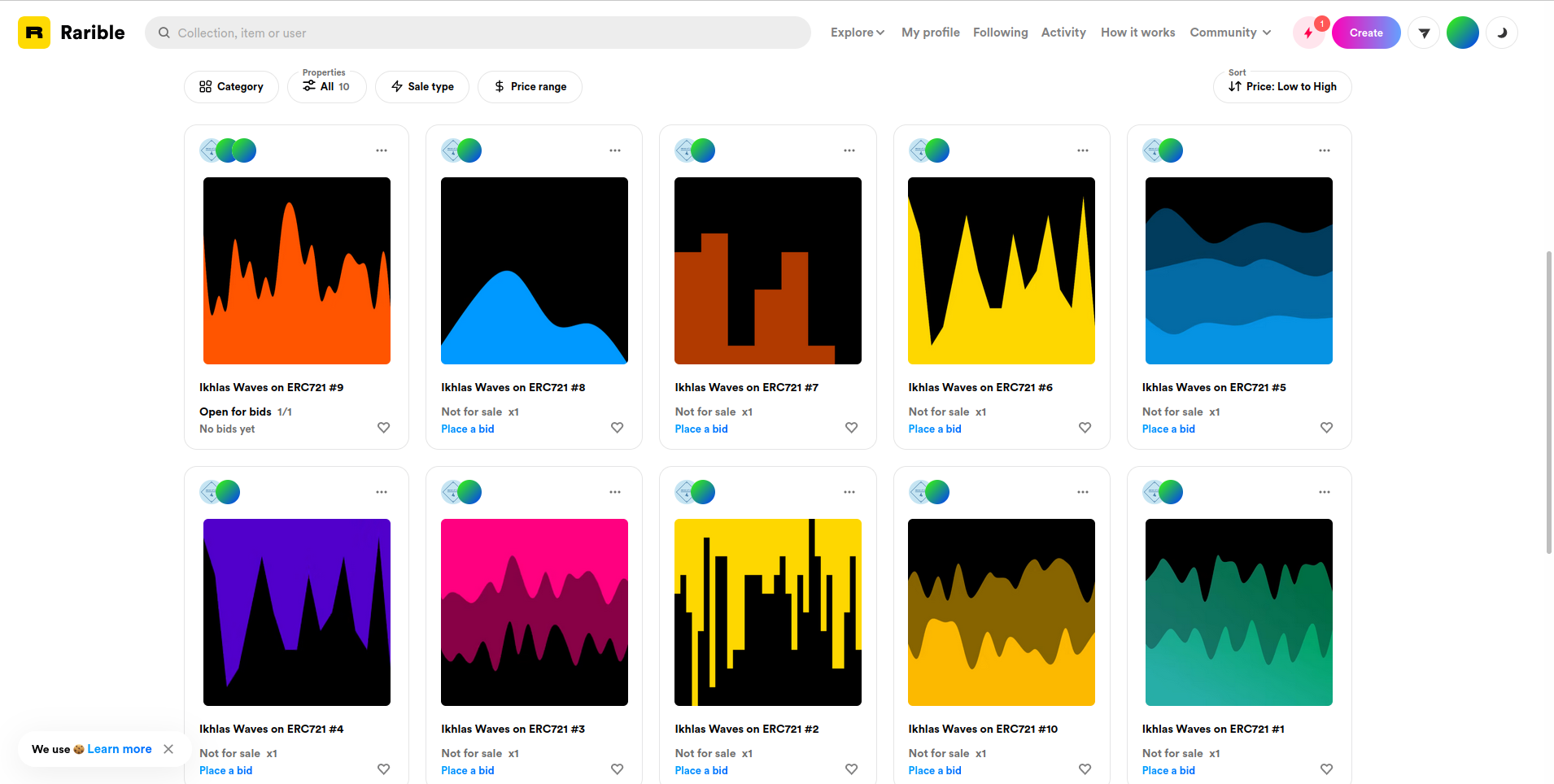The image size is (1554, 784).
Task: Like Ikhlas Waves #1 with heart icon
Action: tap(1327, 769)
